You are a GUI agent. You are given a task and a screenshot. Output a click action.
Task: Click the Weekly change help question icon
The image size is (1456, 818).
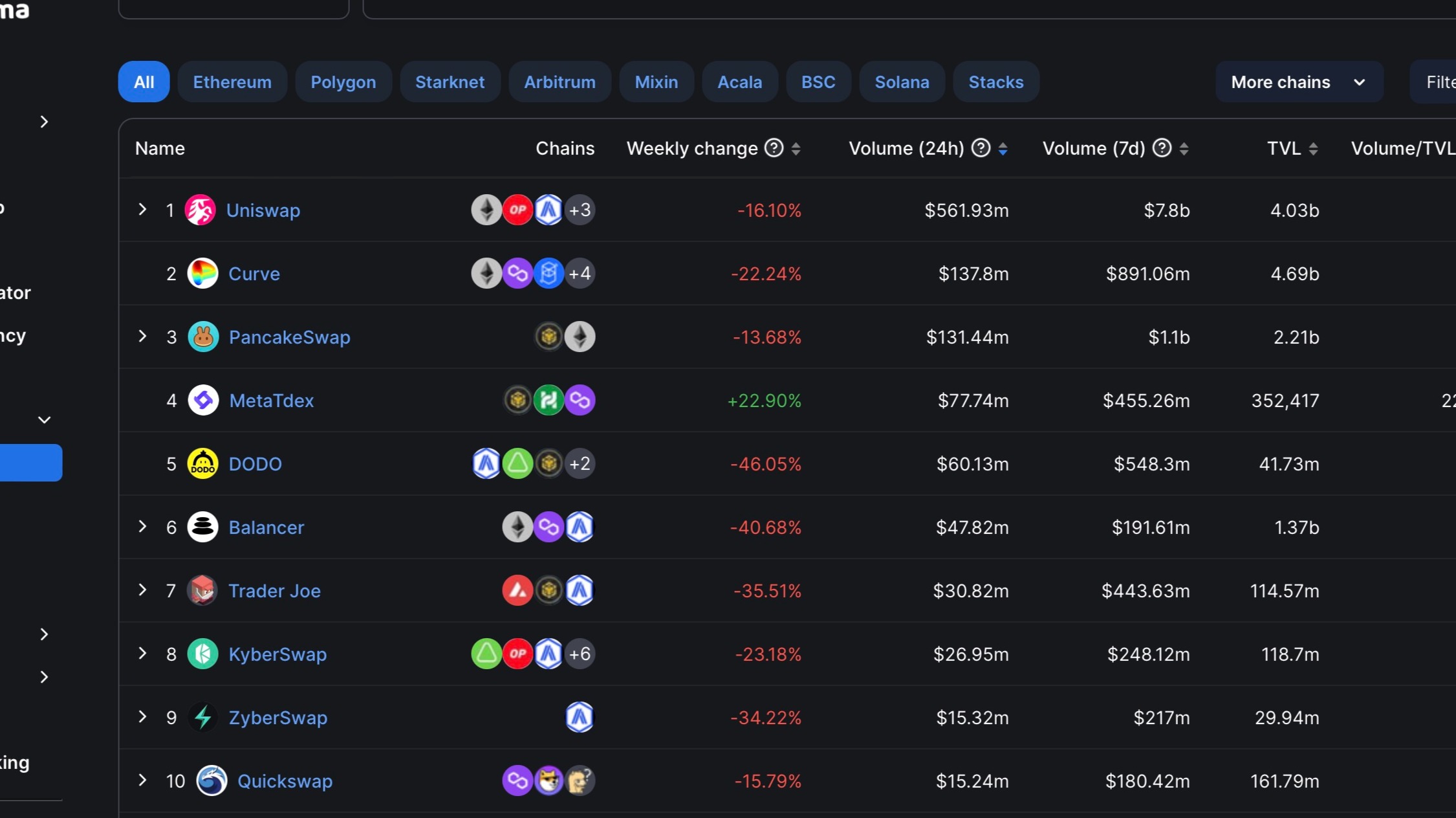pyautogui.click(x=774, y=148)
